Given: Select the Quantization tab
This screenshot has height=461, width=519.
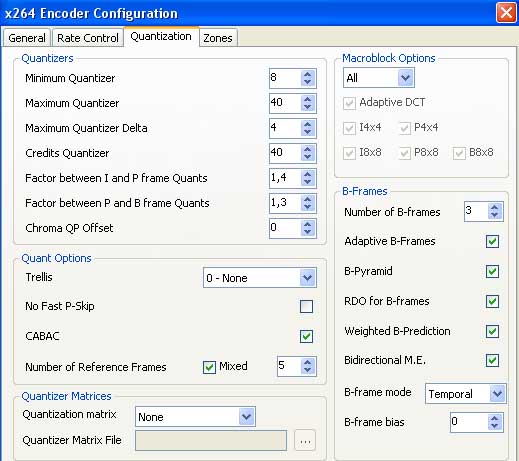Looking at the screenshot, I should (161, 36).
